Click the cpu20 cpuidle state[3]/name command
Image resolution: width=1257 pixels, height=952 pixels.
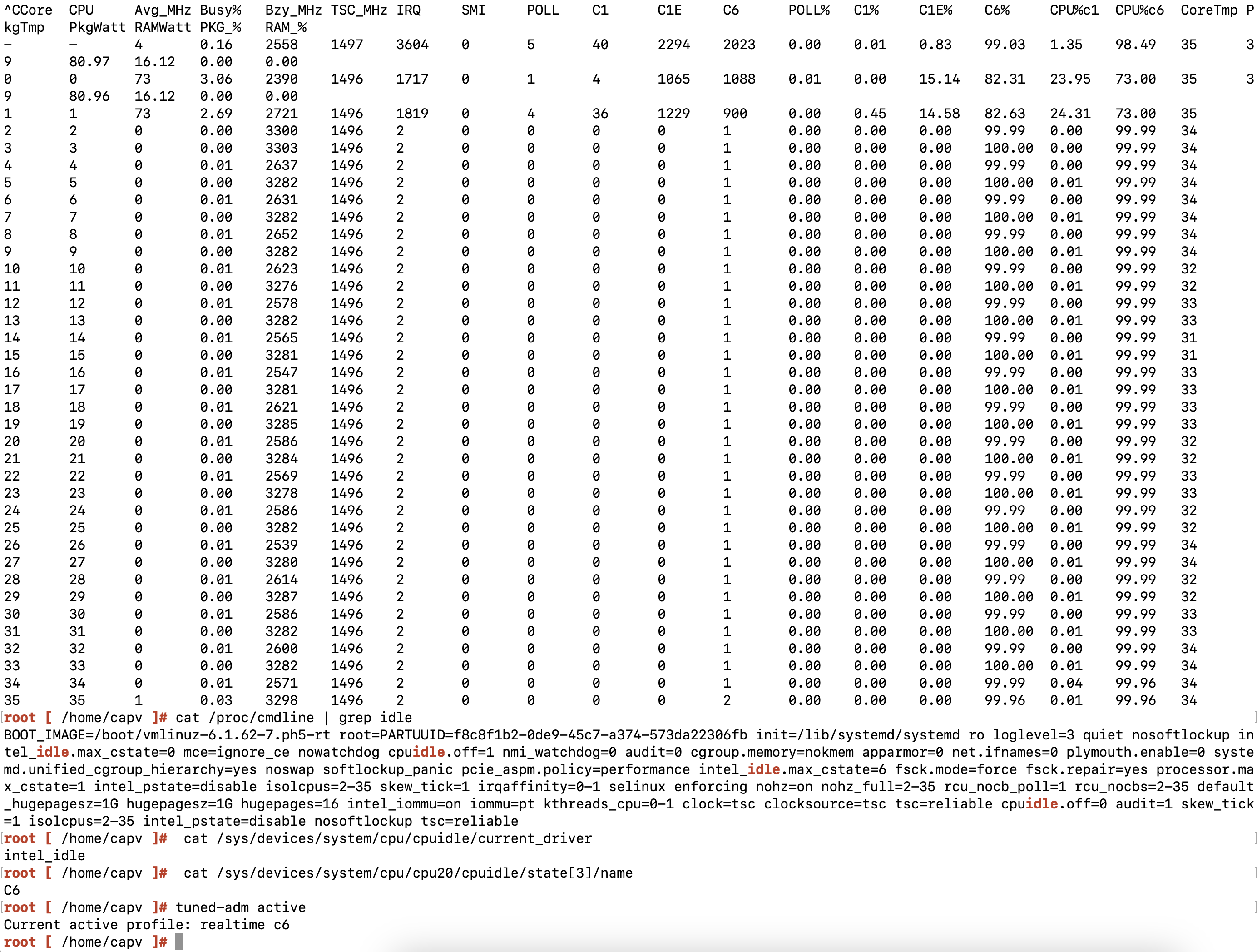pos(408,873)
